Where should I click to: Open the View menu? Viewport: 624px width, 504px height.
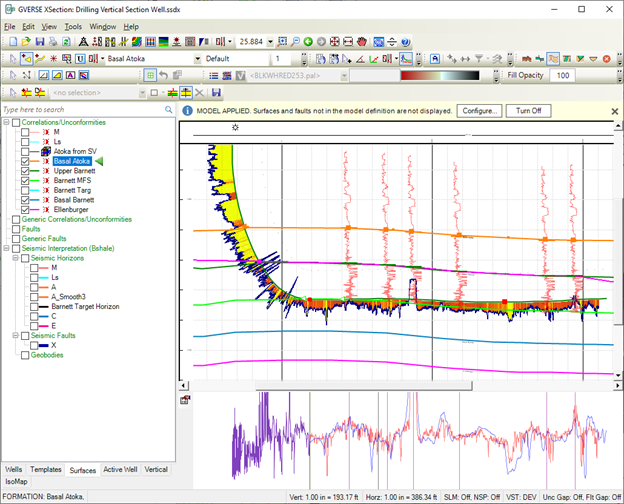tap(49, 27)
